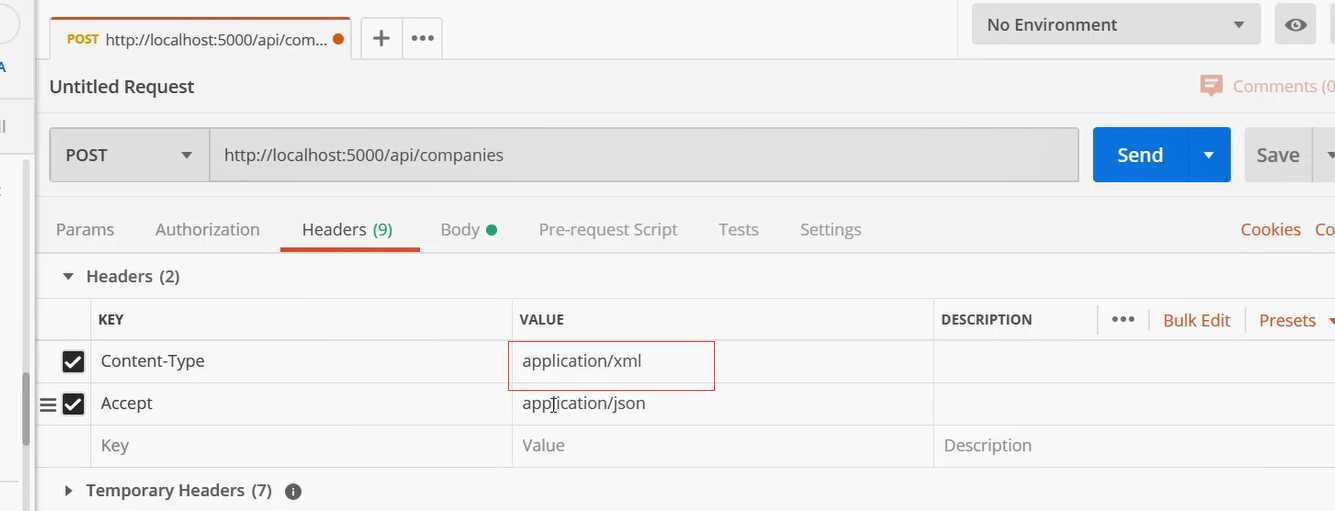Open header column options ellipsis
The height and width of the screenshot is (511, 1335).
[x=1123, y=319]
